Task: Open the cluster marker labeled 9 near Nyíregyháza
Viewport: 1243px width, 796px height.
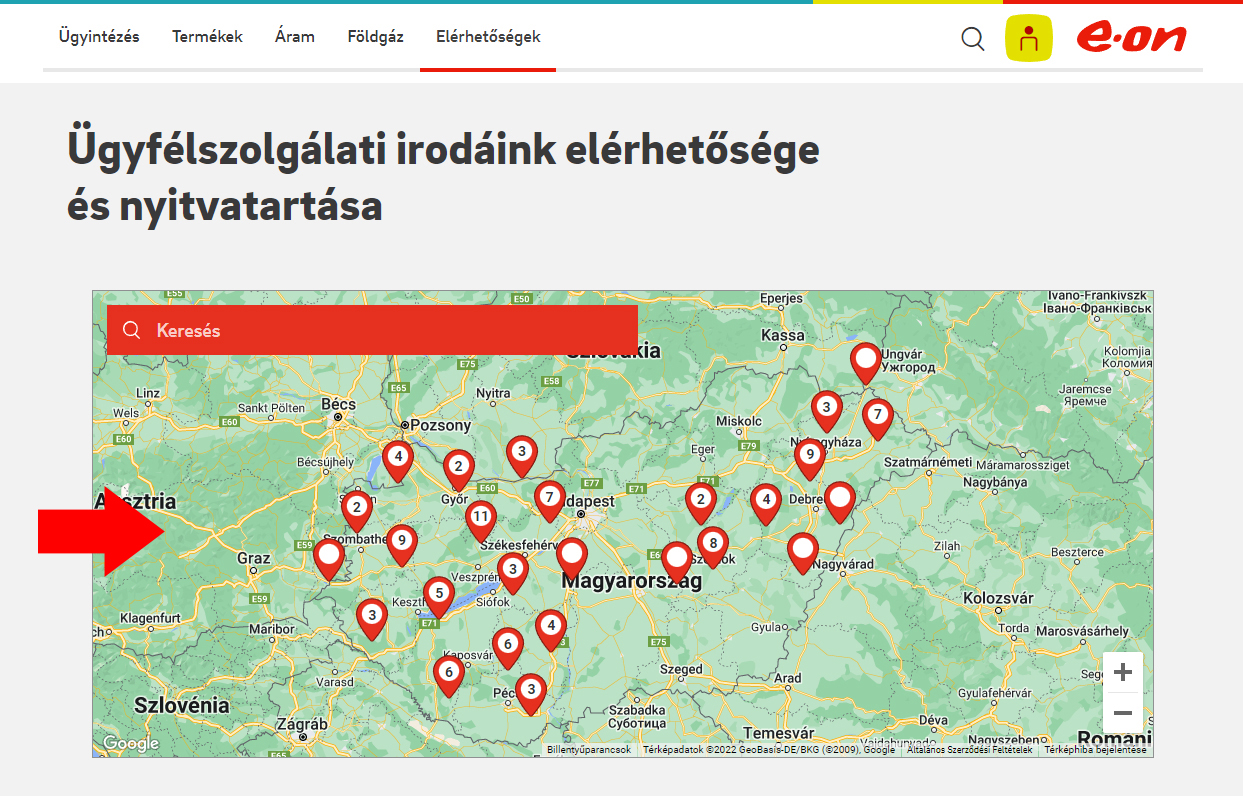Action: tap(809, 454)
